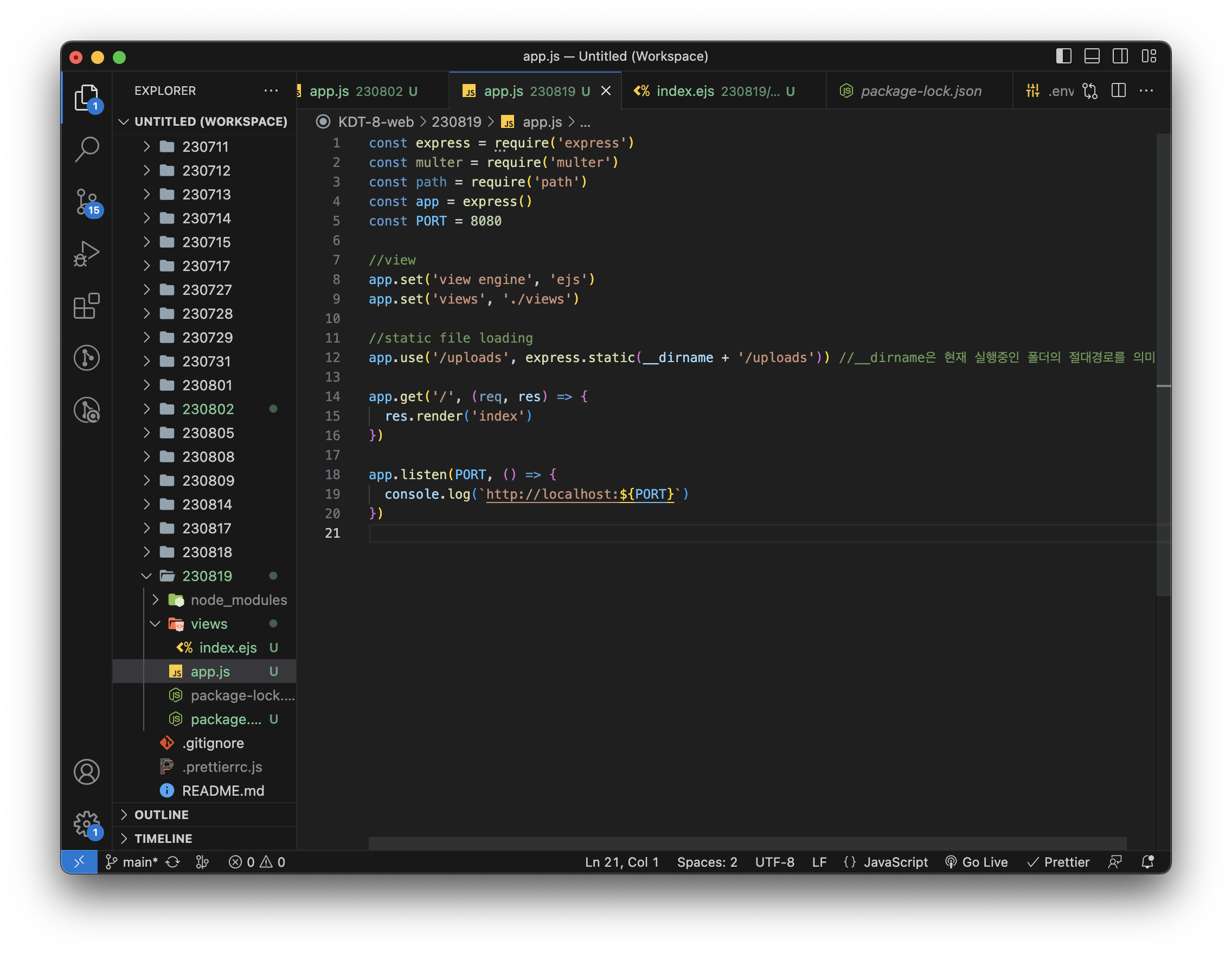Toggle primary side bar layout button
Viewport: 1232px width, 954px height.
pyautogui.click(x=1063, y=56)
